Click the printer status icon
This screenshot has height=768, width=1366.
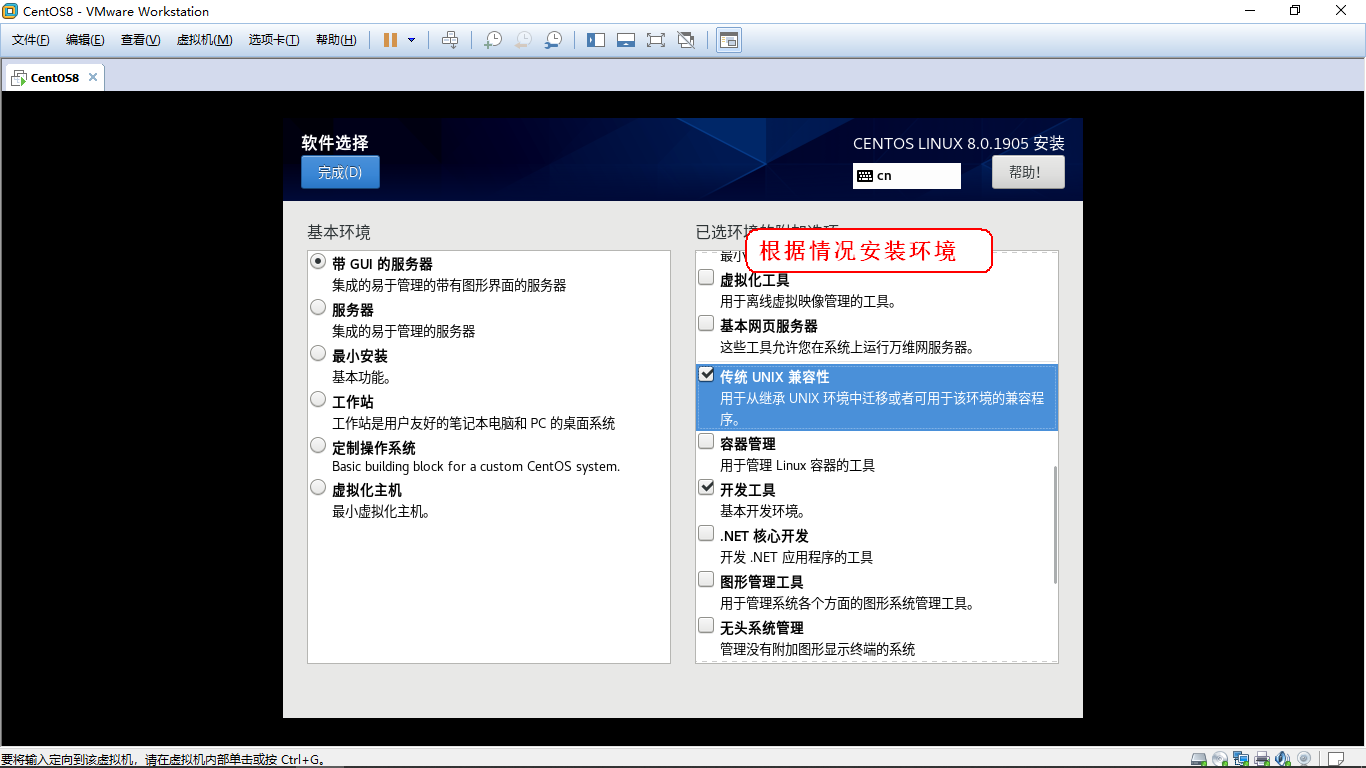click(x=1262, y=759)
